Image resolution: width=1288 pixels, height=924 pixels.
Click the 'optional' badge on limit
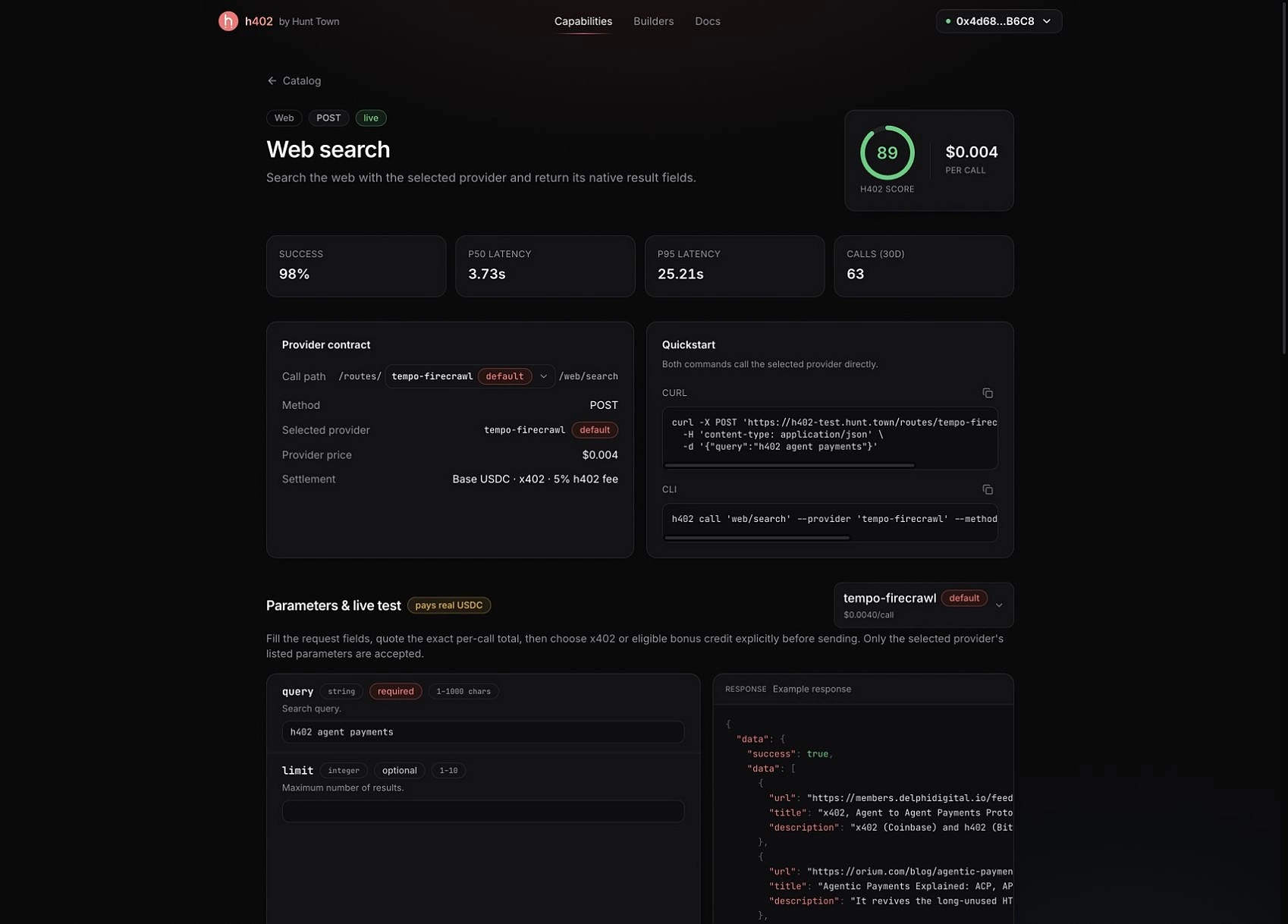(399, 771)
